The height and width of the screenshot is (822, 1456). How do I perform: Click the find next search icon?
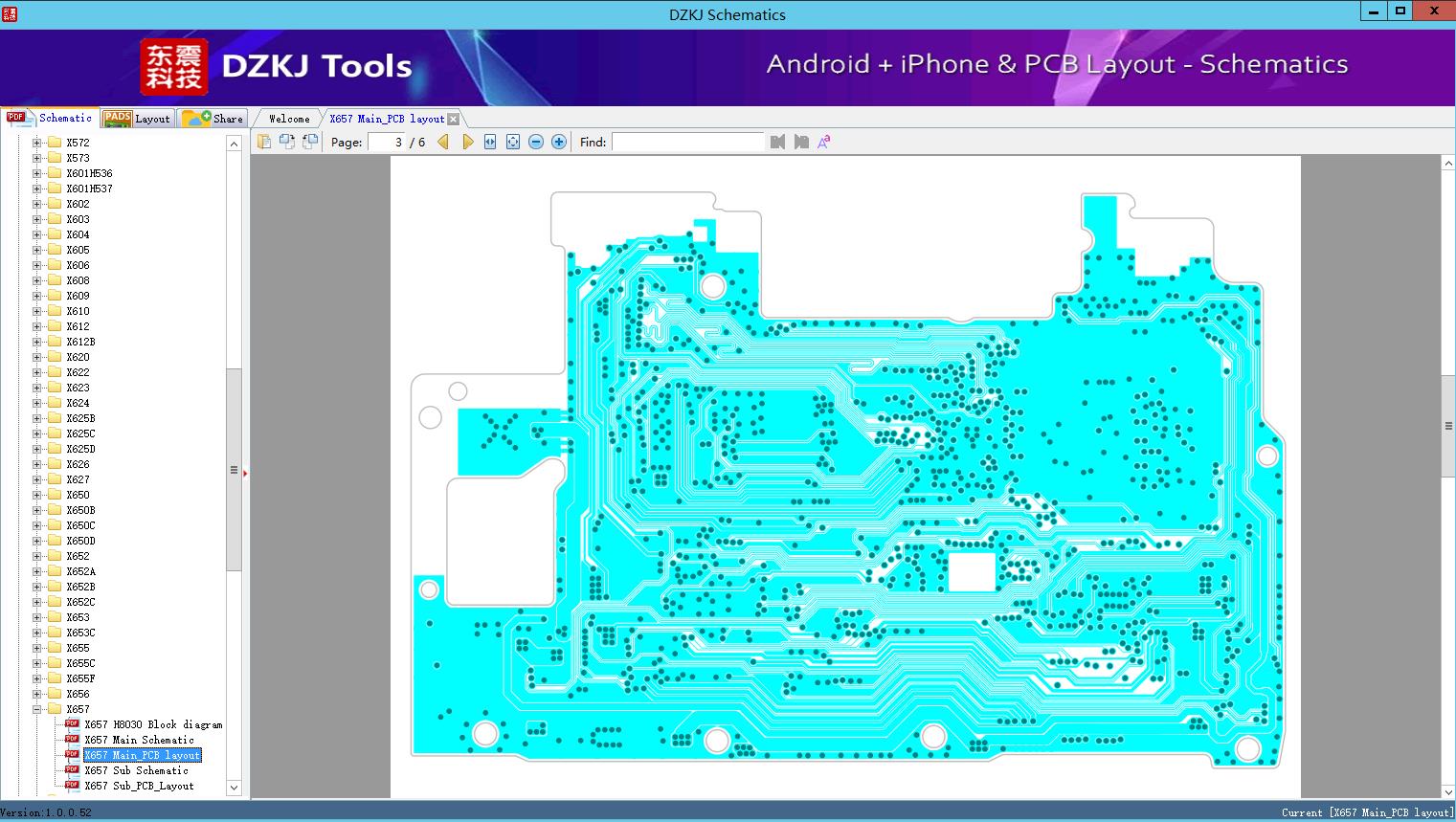pos(801,141)
